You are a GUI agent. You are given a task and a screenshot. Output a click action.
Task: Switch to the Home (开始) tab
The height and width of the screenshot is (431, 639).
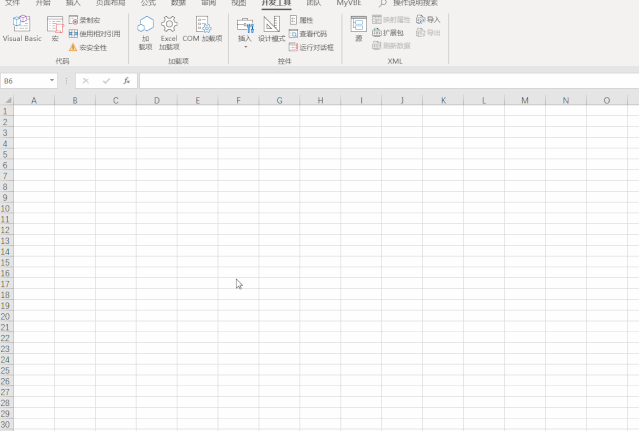point(43,3)
